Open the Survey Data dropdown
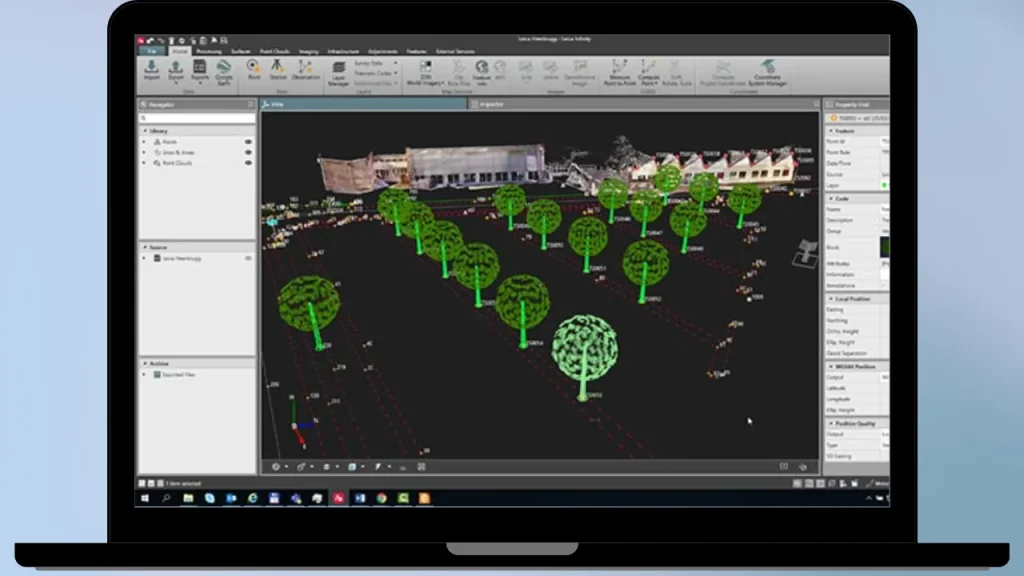The width and height of the screenshot is (1024, 576). tap(375, 63)
